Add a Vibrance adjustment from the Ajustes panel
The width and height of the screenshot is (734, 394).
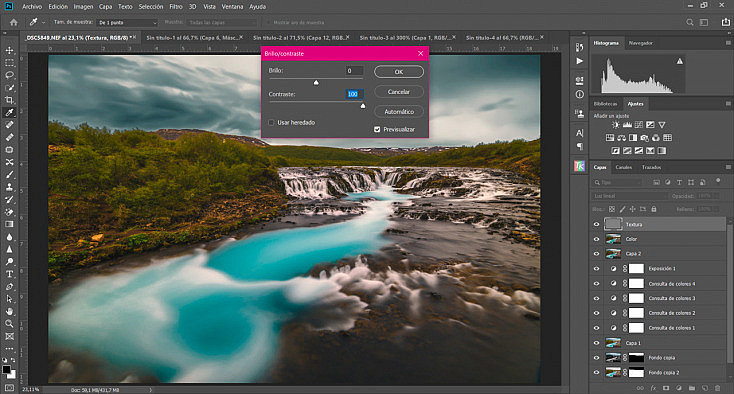(x=661, y=125)
